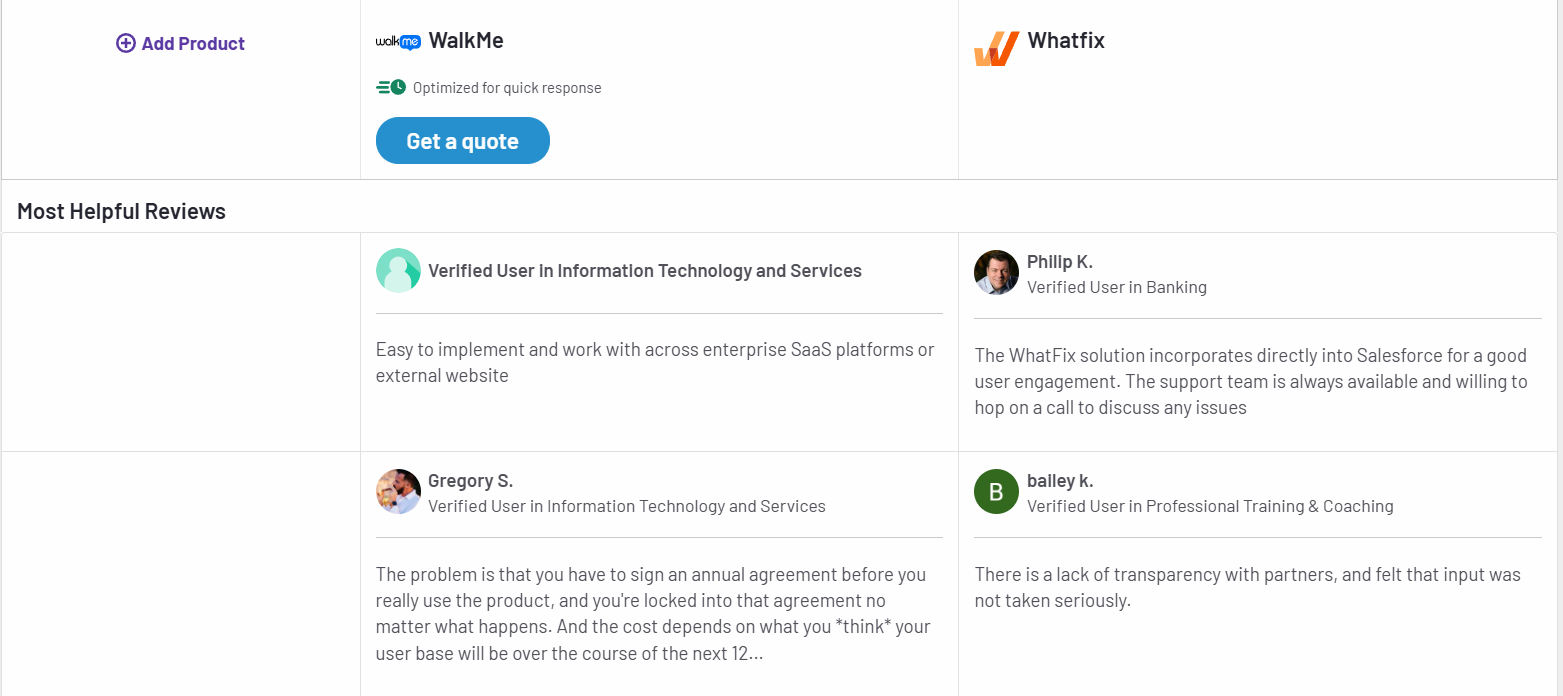Click the Optimized for quick response clock icon
1563x696 pixels.
click(390, 87)
